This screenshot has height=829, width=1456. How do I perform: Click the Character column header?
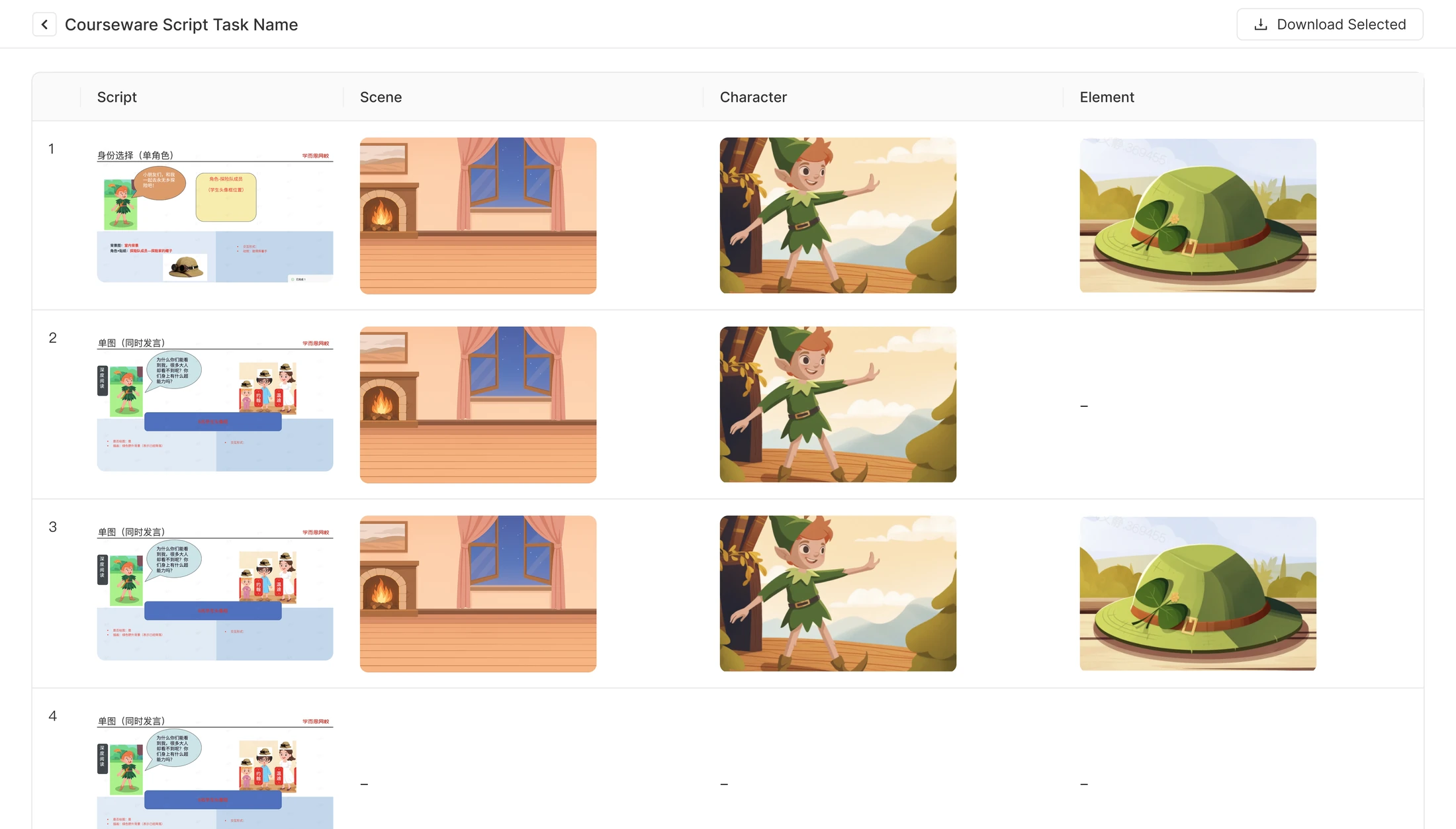753,97
